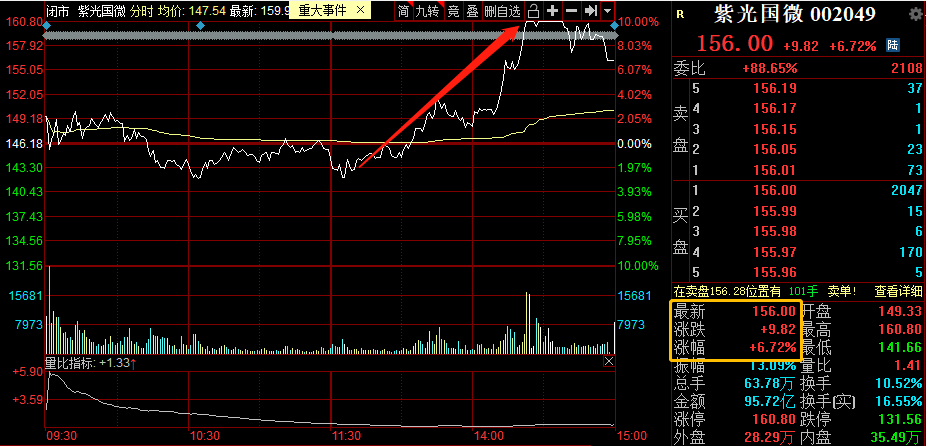Click the 跌停 131.56 value
The height and width of the screenshot is (446, 926).
899,419
